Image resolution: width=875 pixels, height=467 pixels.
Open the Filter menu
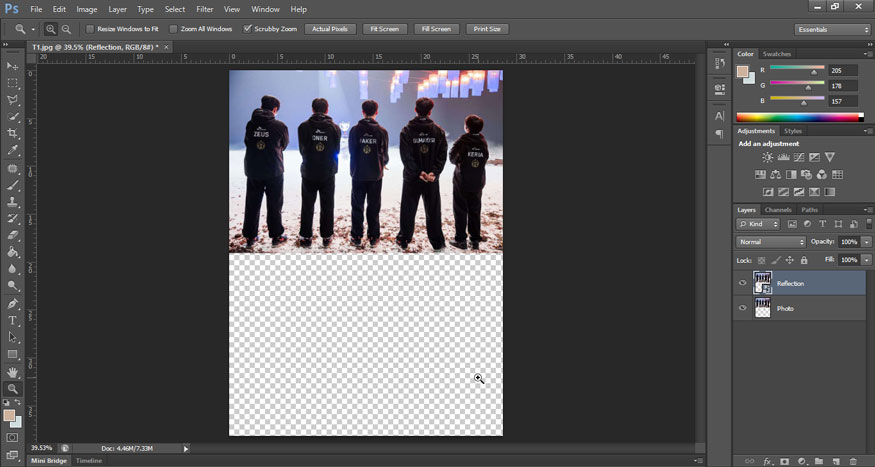205,9
